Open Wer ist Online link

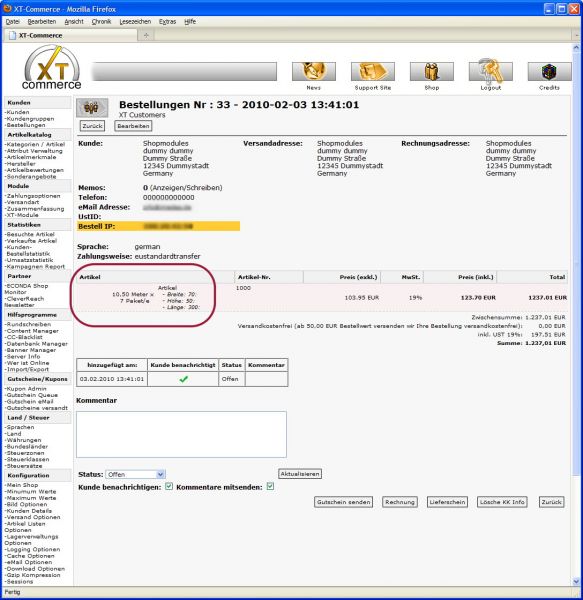[27, 363]
